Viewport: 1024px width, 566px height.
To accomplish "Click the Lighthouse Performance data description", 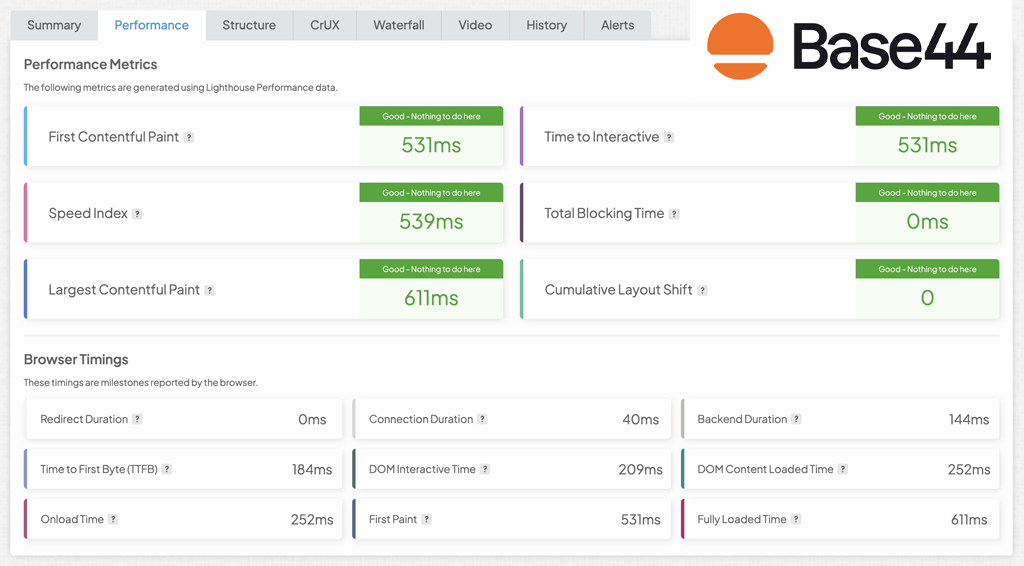I will point(181,87).
